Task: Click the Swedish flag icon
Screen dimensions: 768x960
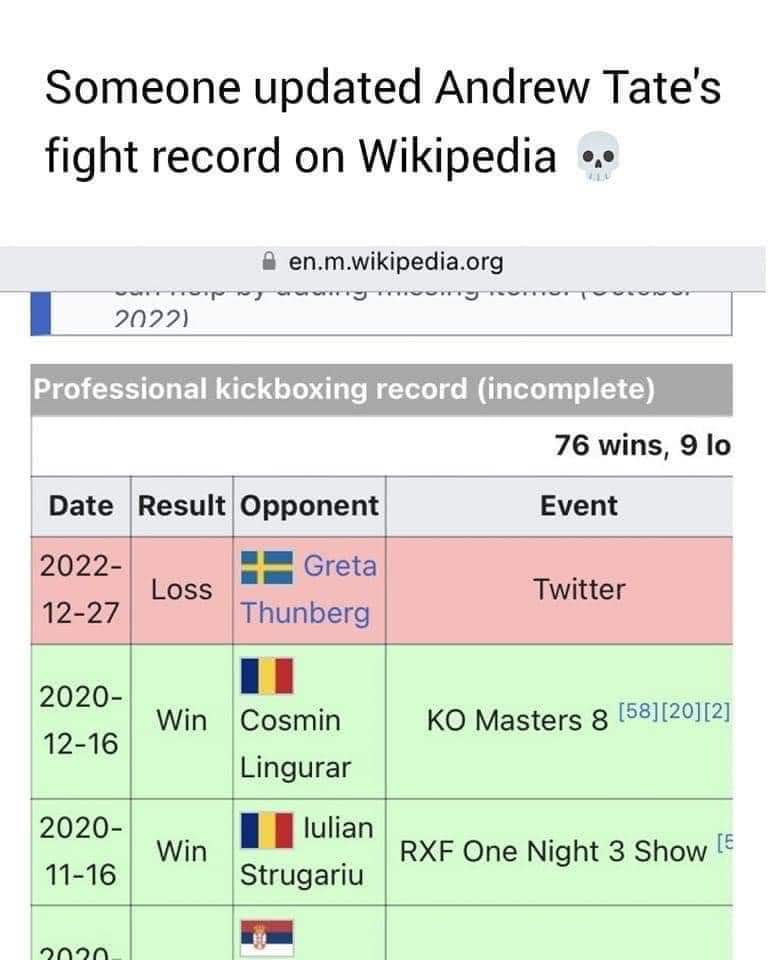Action: (x=266, y=568)
